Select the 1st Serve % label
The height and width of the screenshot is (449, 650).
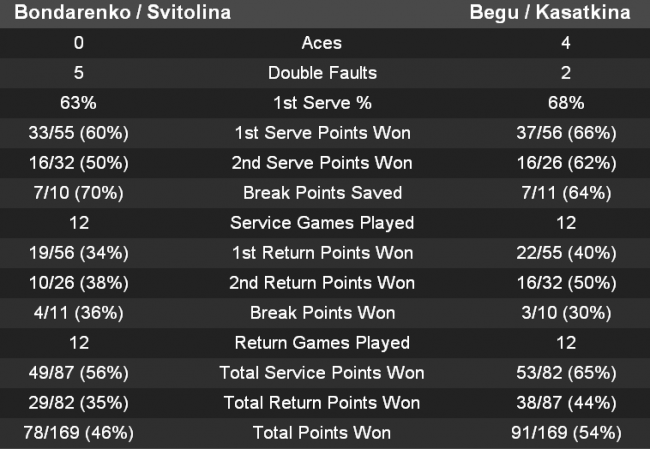pyautogui.click(x=321, y=103)
